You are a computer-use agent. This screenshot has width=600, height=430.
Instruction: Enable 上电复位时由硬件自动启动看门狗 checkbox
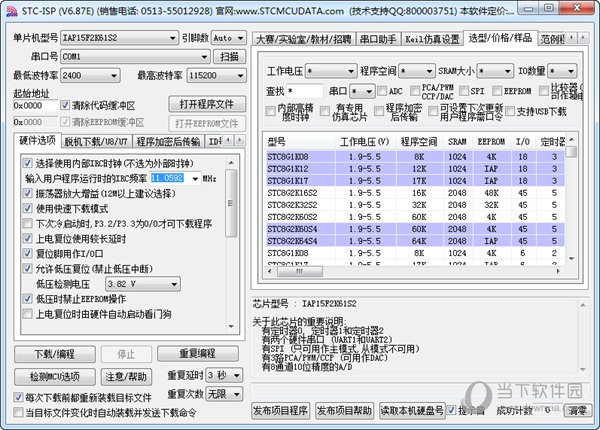(x=27, y=314)
